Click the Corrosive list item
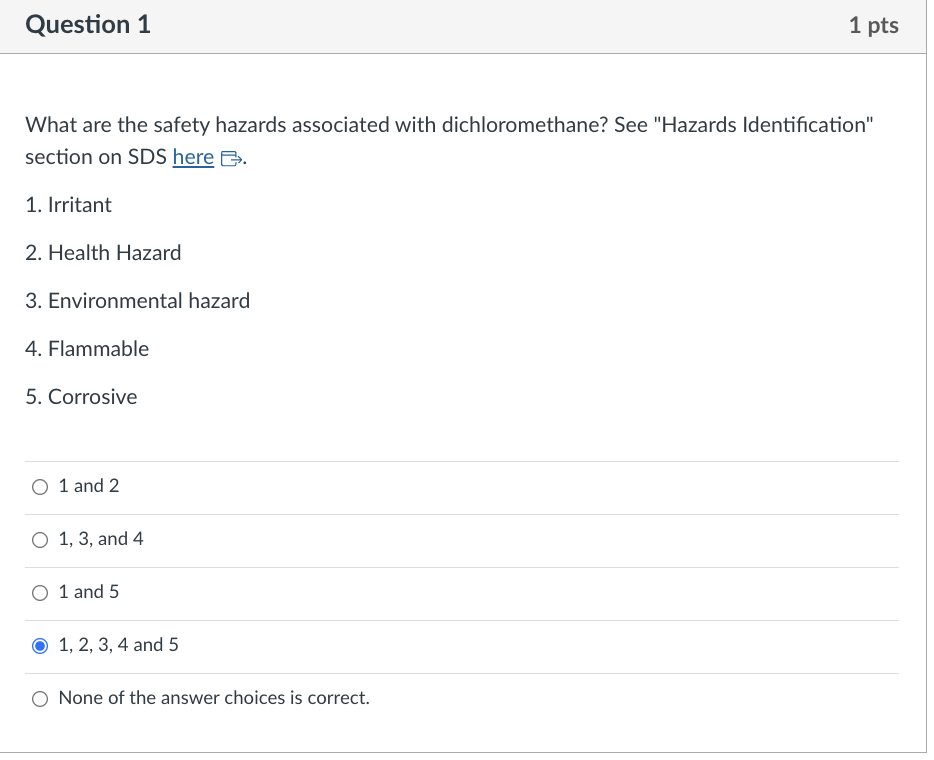 coord(80,397)
